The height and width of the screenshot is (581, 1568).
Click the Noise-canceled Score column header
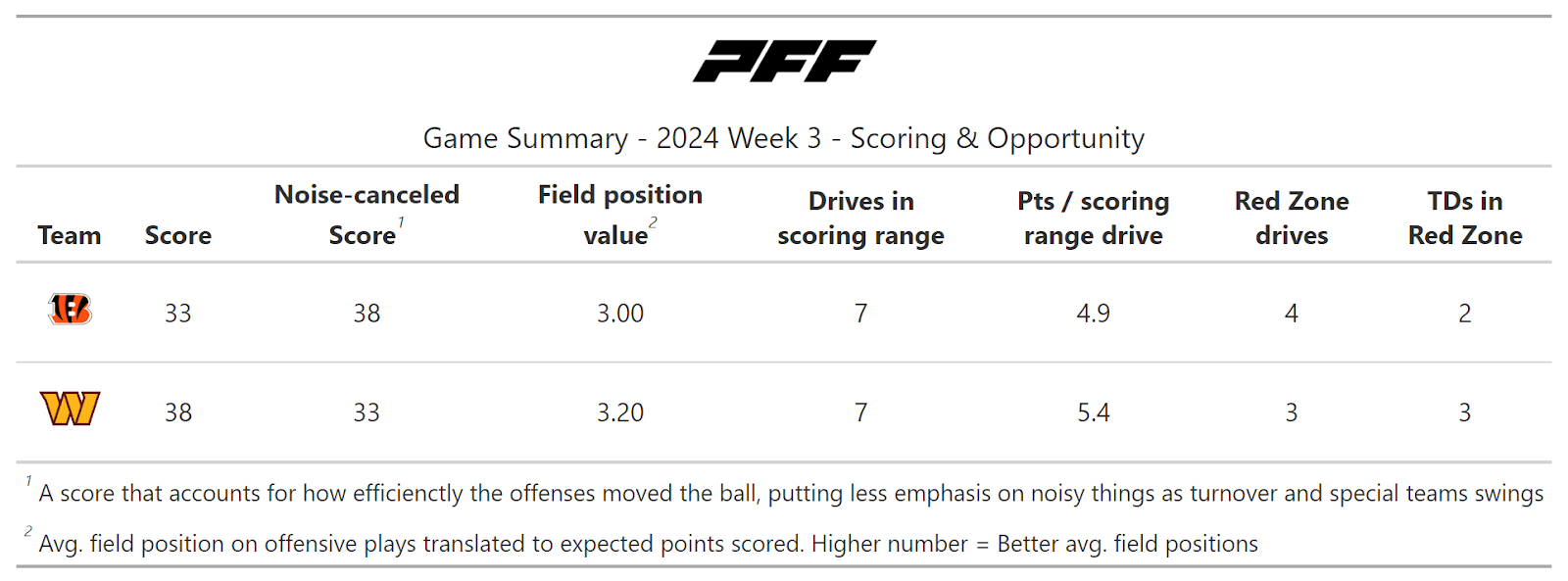(x=367, y=215)
